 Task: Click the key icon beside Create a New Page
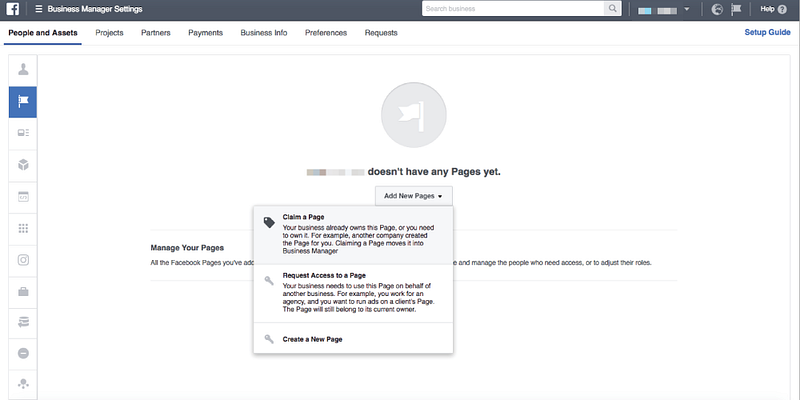pyautogui.click(x=269, y=339)
